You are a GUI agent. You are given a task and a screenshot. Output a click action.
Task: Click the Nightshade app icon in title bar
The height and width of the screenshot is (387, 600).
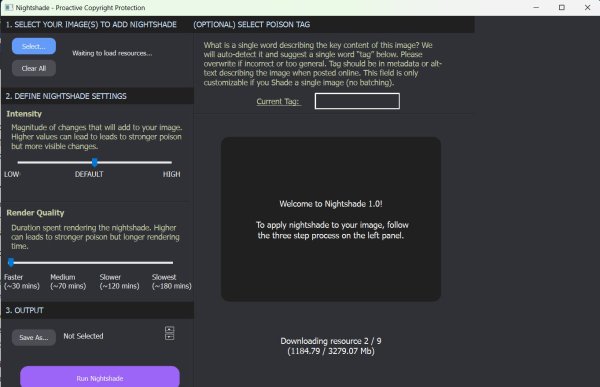point(9,7)
